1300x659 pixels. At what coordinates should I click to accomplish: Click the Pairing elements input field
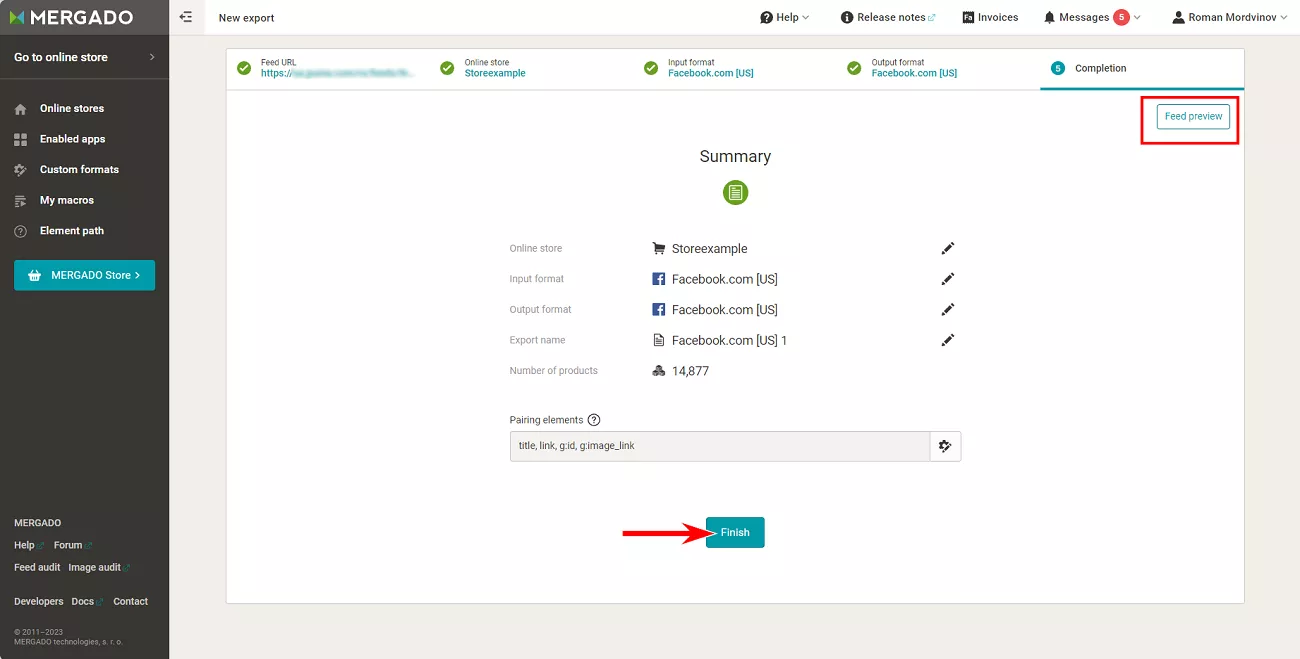point(720,446)
